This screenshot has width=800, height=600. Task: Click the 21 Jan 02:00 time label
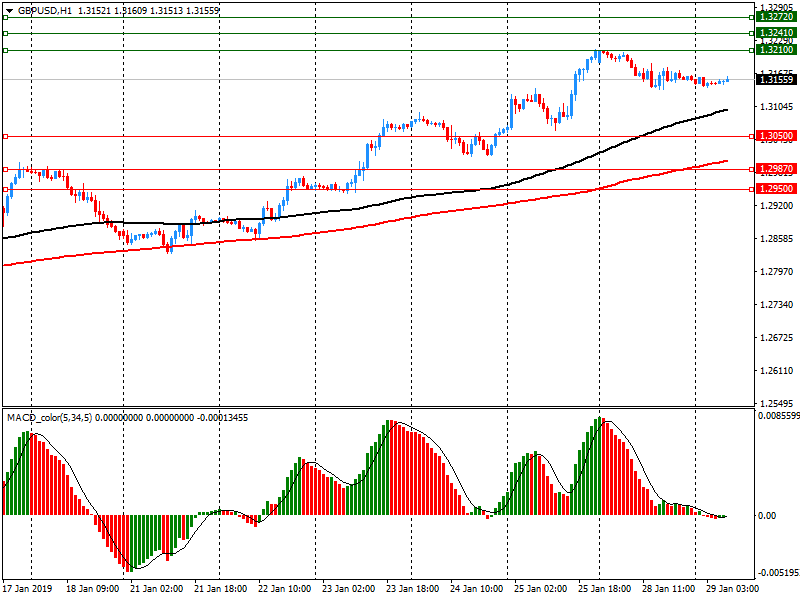156,588
